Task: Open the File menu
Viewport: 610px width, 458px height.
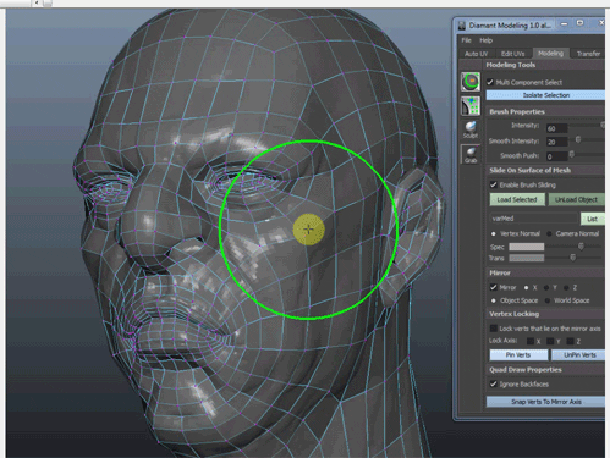Action: point(466,40)
